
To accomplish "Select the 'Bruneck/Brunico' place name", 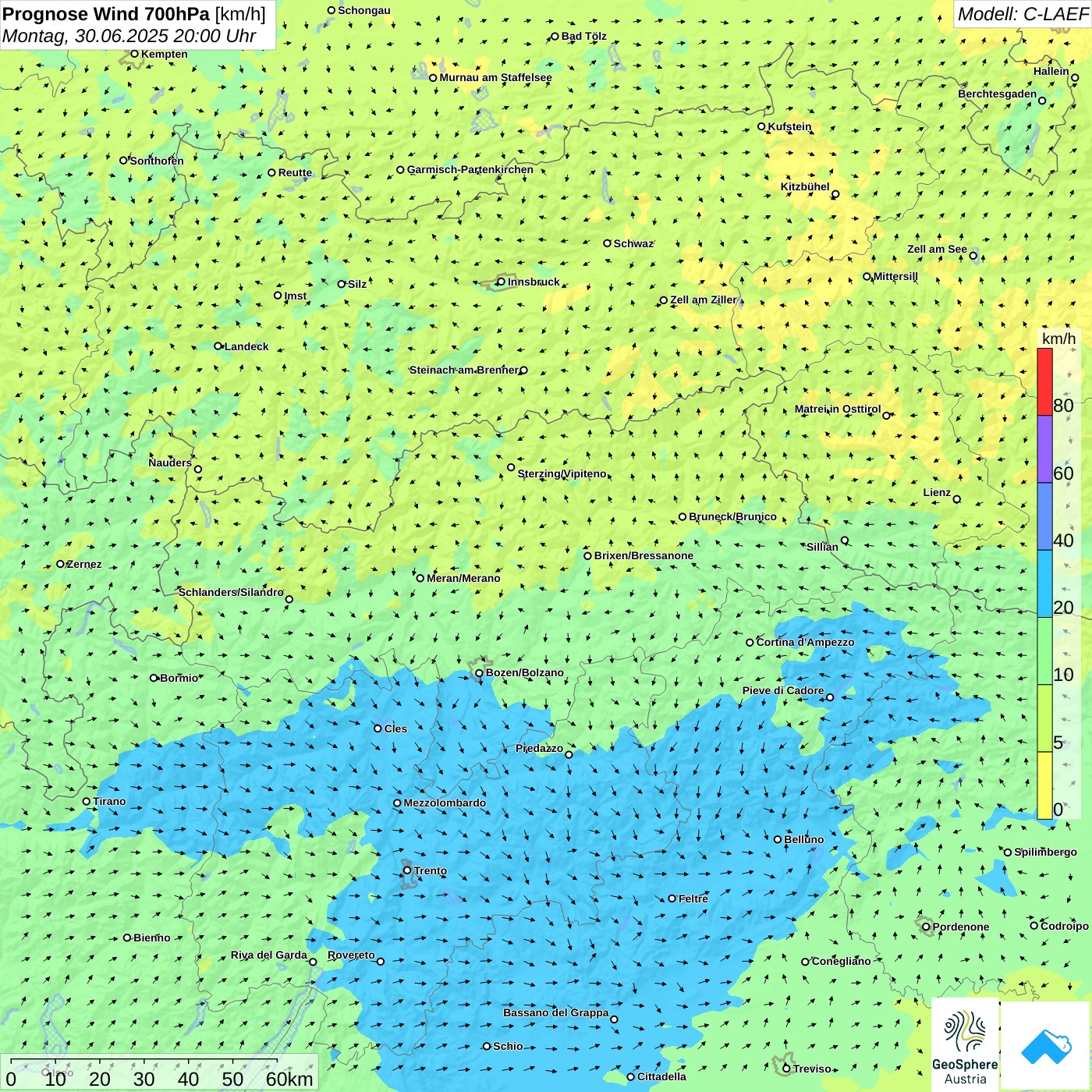I will click(x=732, y=516).
